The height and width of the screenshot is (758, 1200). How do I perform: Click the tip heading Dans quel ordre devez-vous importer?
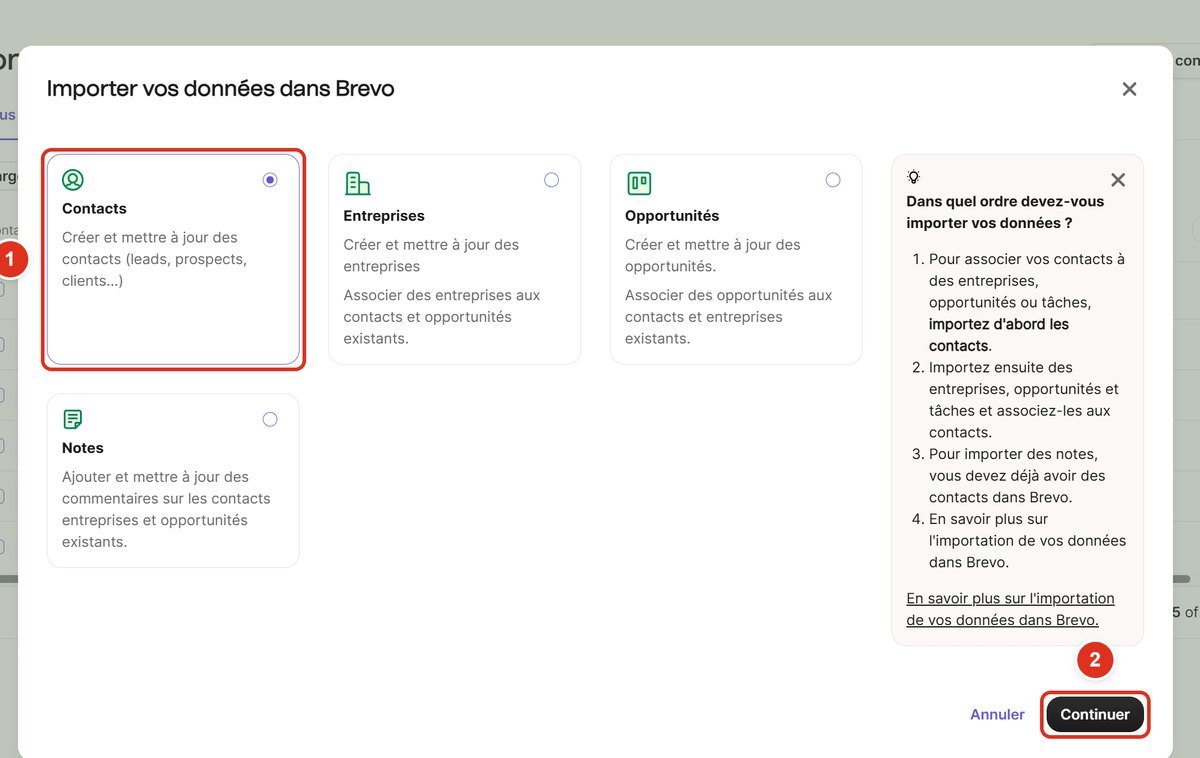tap(1005, 211)
